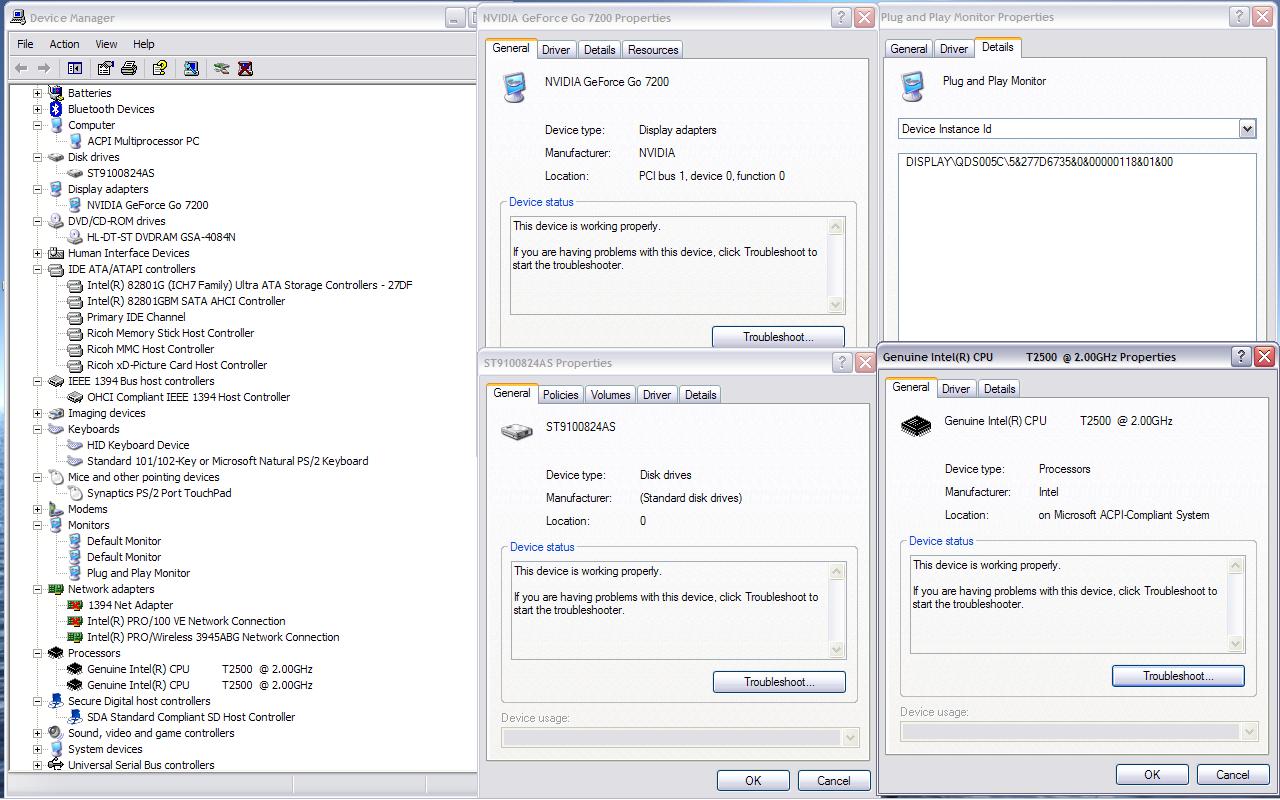Image resolution: width=1280 pixels, height=800 pixels.
Task: Click the Help question-mark in NVIDIA GeForce Properties title bar
Action: coord(842,17)
